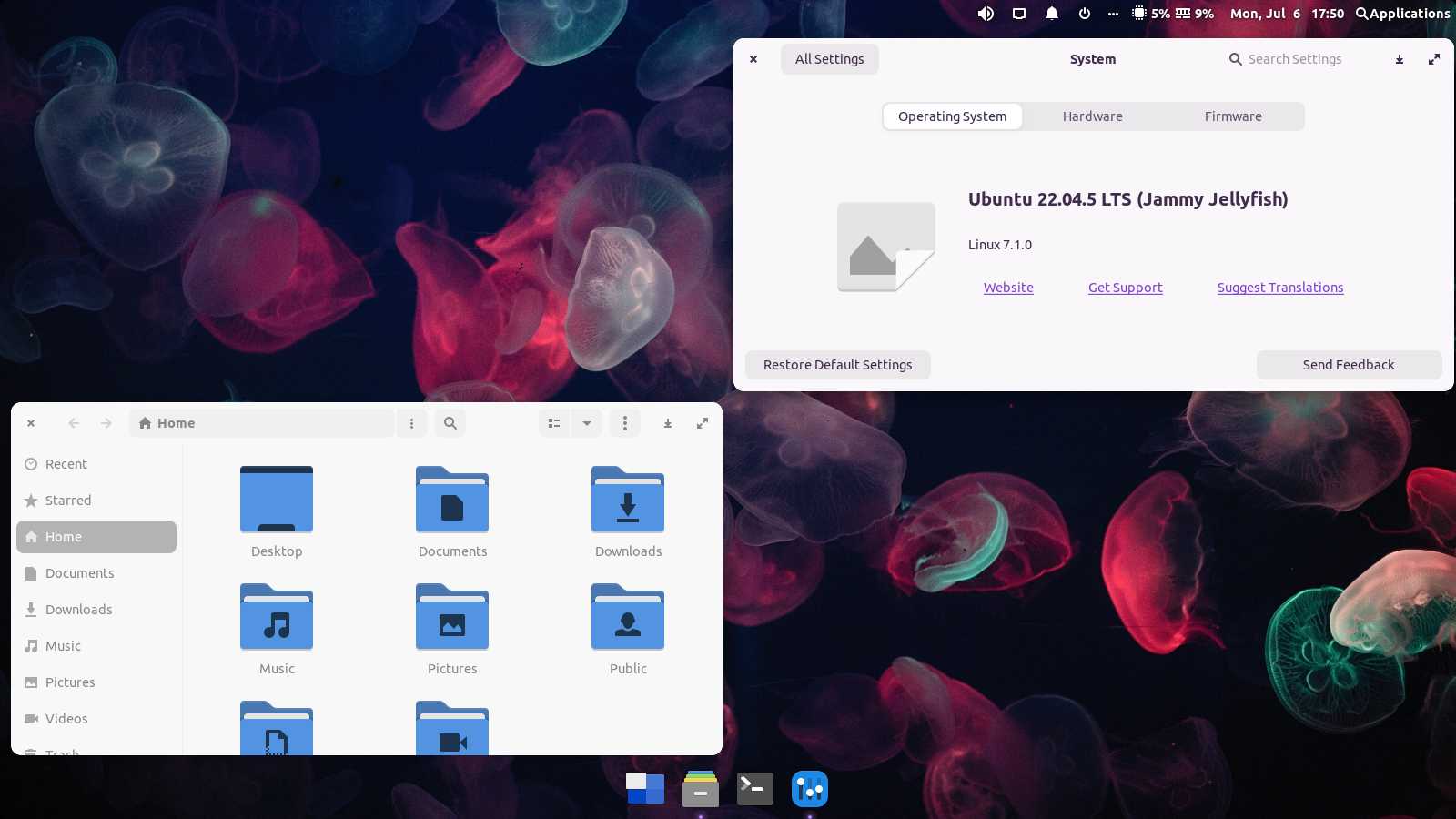Viewport: 1456px width, 819px height.
Task: Select Recent in the Files sidebar
Action: coord(96,464)
